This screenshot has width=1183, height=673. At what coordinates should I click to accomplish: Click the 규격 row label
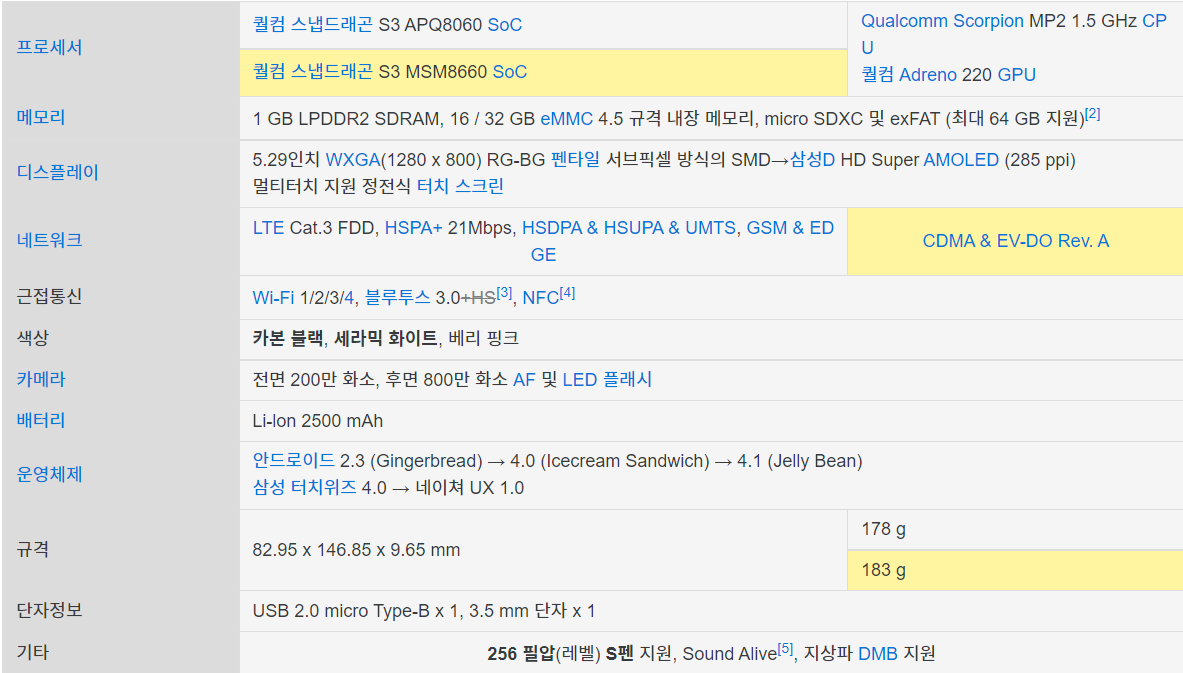point(33,549)
